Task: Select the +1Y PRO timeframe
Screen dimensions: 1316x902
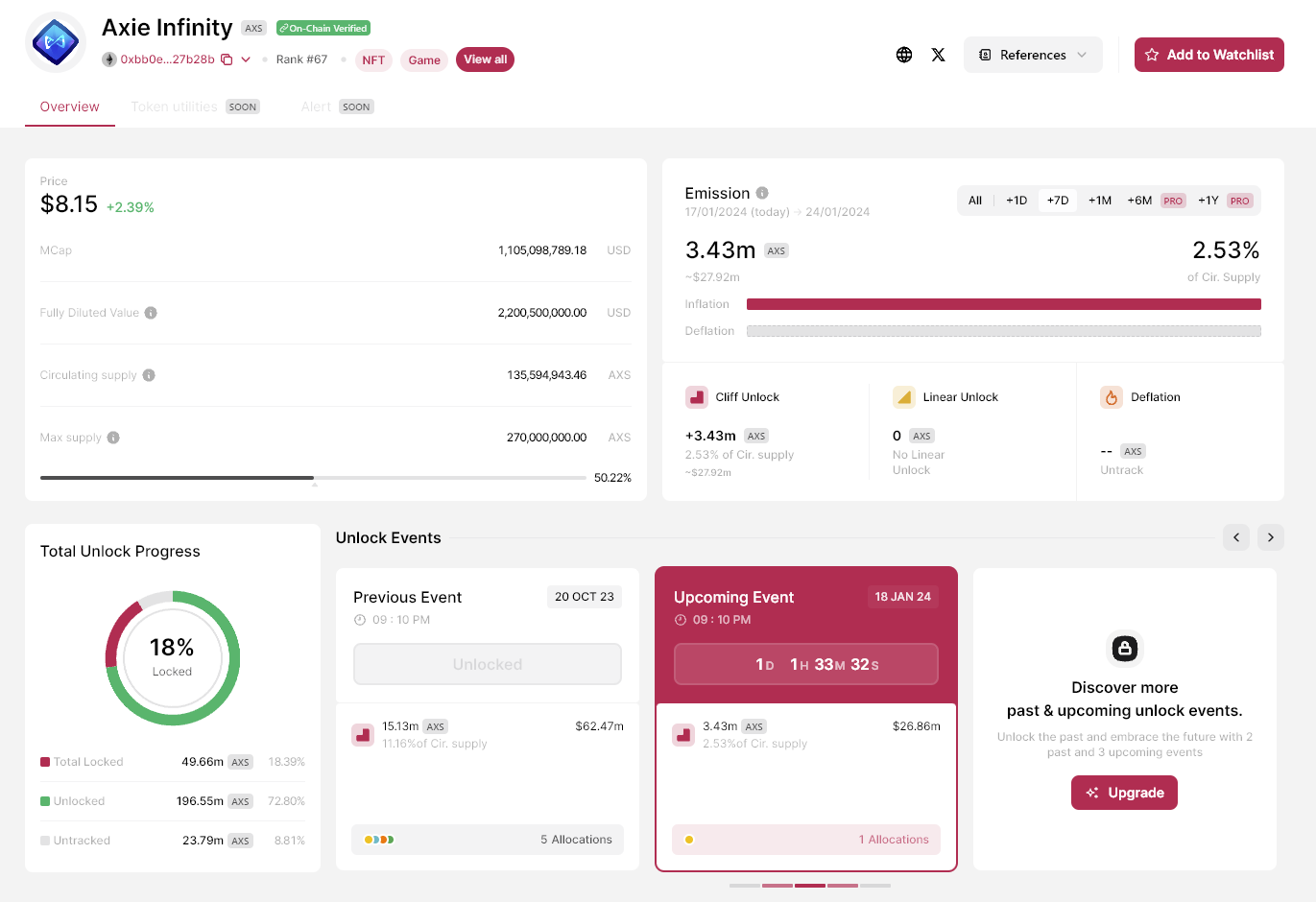Action: tap(1225, 201)
